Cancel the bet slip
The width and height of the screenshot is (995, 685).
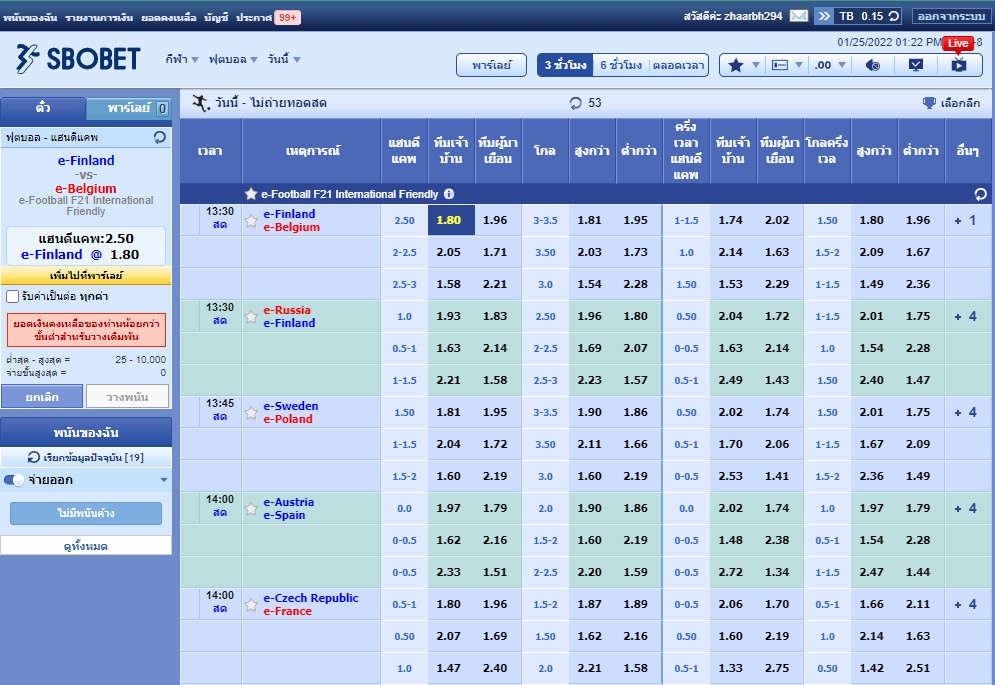(42, 396)
